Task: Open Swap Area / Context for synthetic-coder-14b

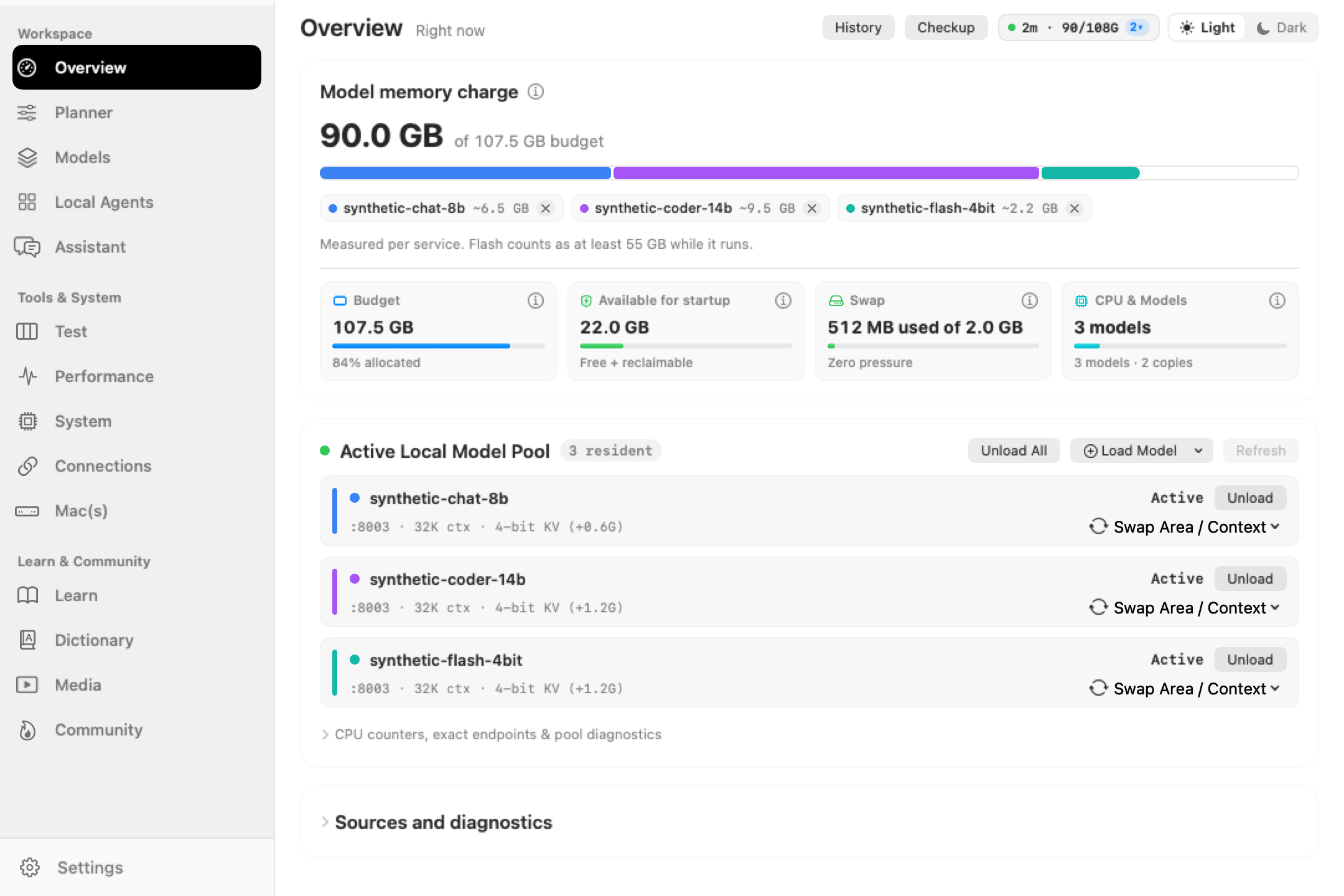Action: tap(1185, 608)
